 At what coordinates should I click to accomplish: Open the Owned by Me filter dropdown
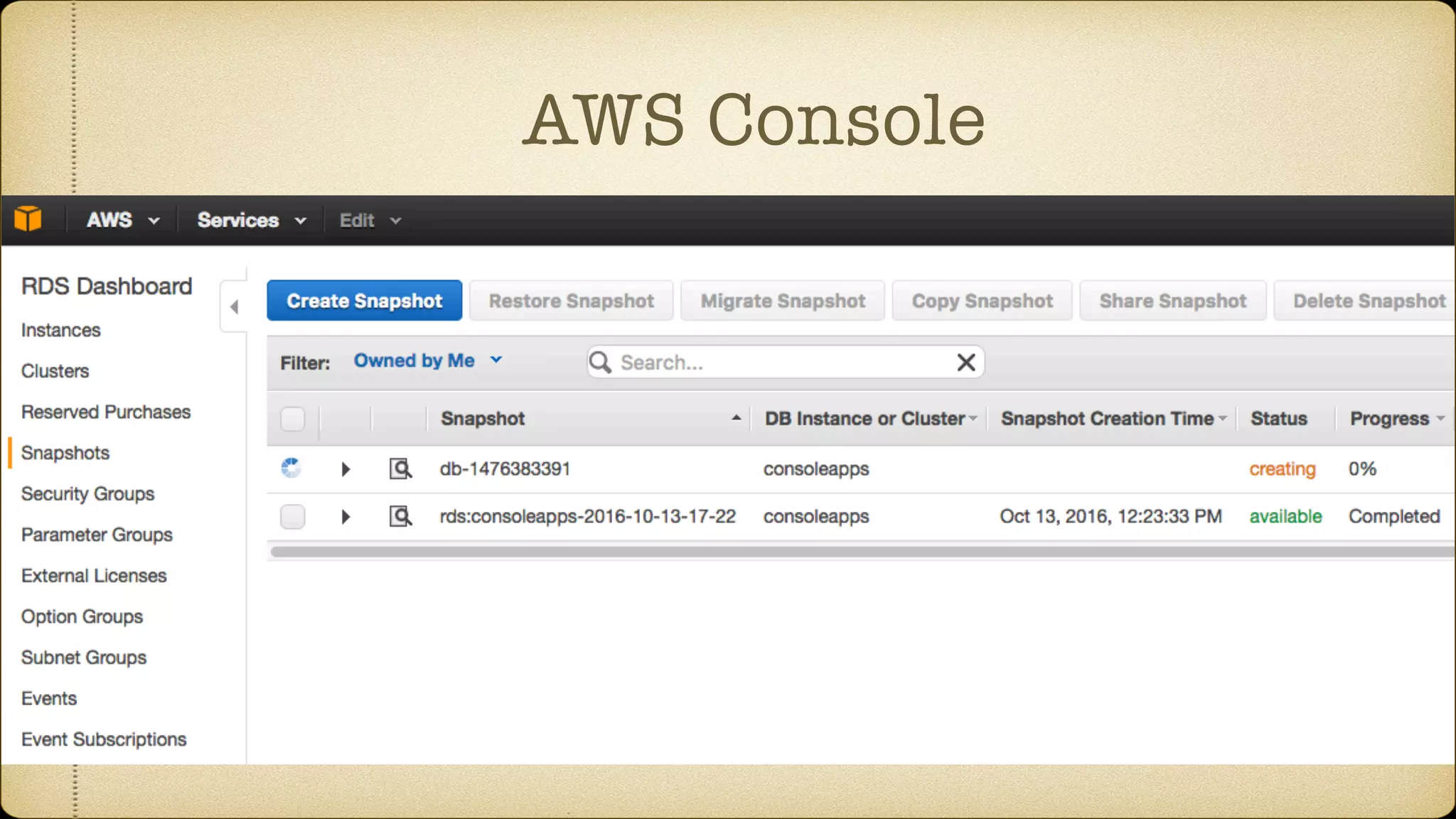coord(428,361)
